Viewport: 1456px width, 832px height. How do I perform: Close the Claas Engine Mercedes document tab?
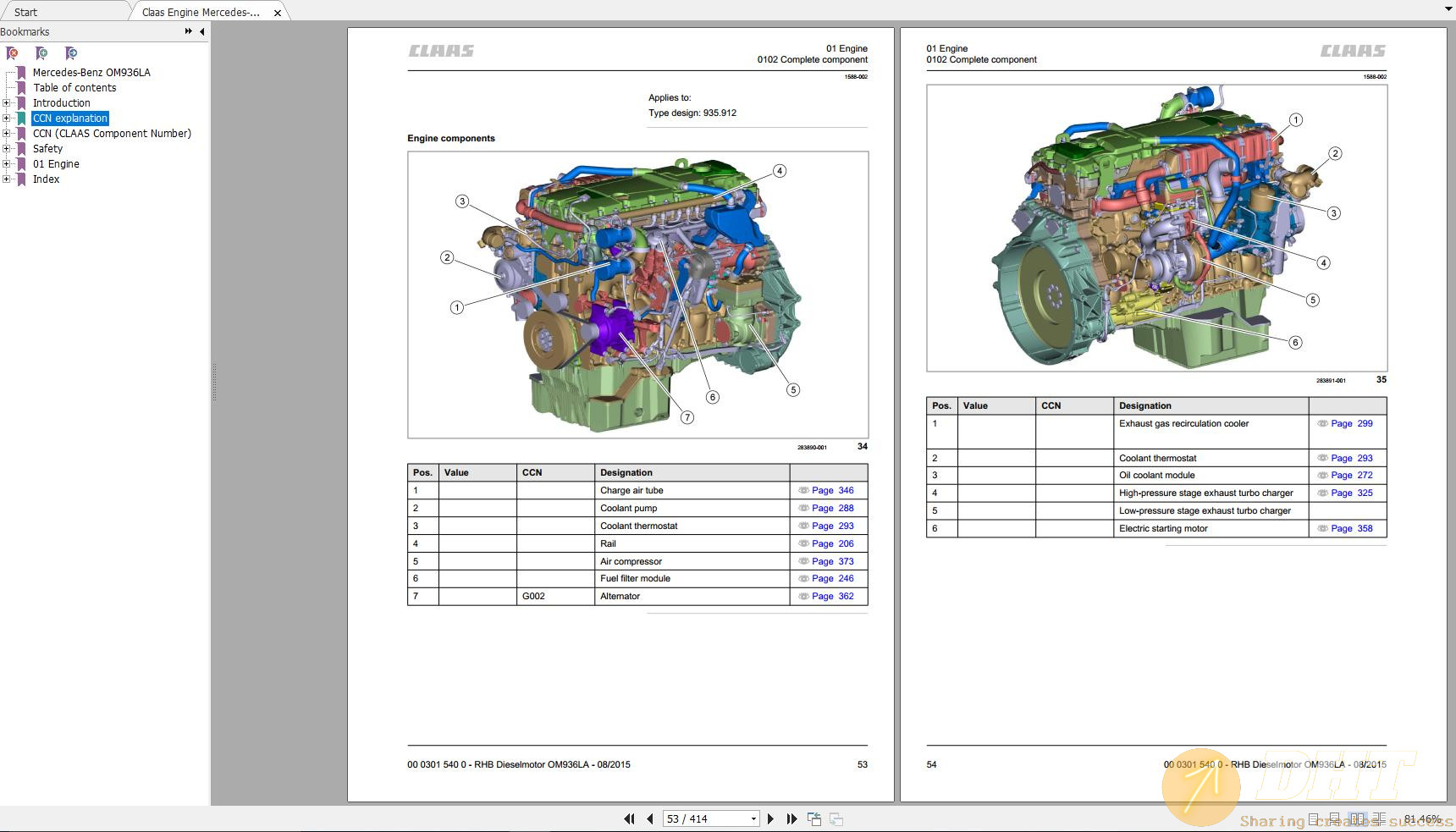(x=277, y=13)
